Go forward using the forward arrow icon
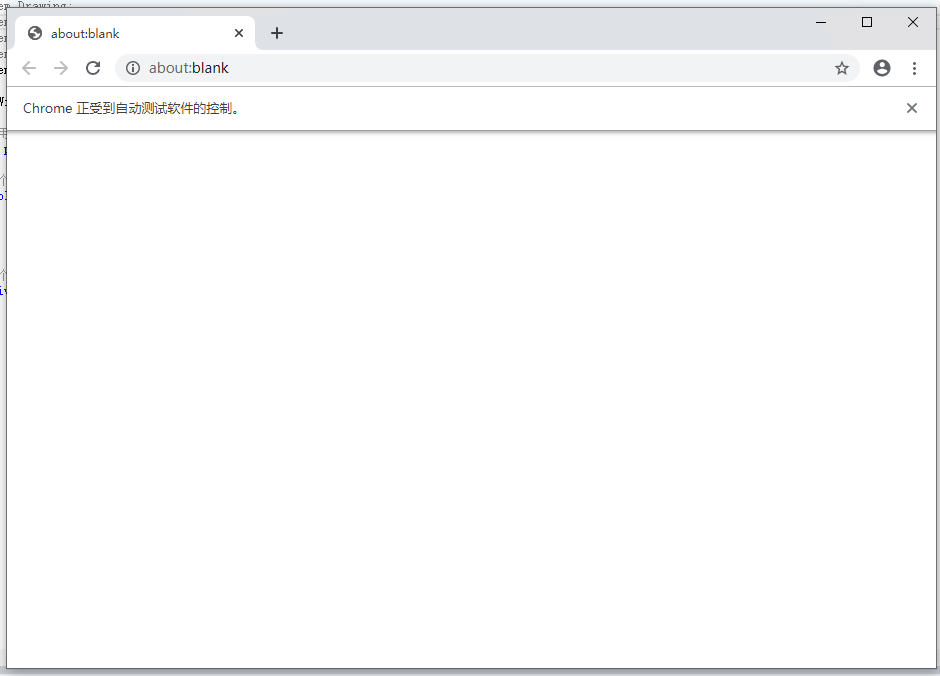940x676 pixels. (x=61, y=68)
